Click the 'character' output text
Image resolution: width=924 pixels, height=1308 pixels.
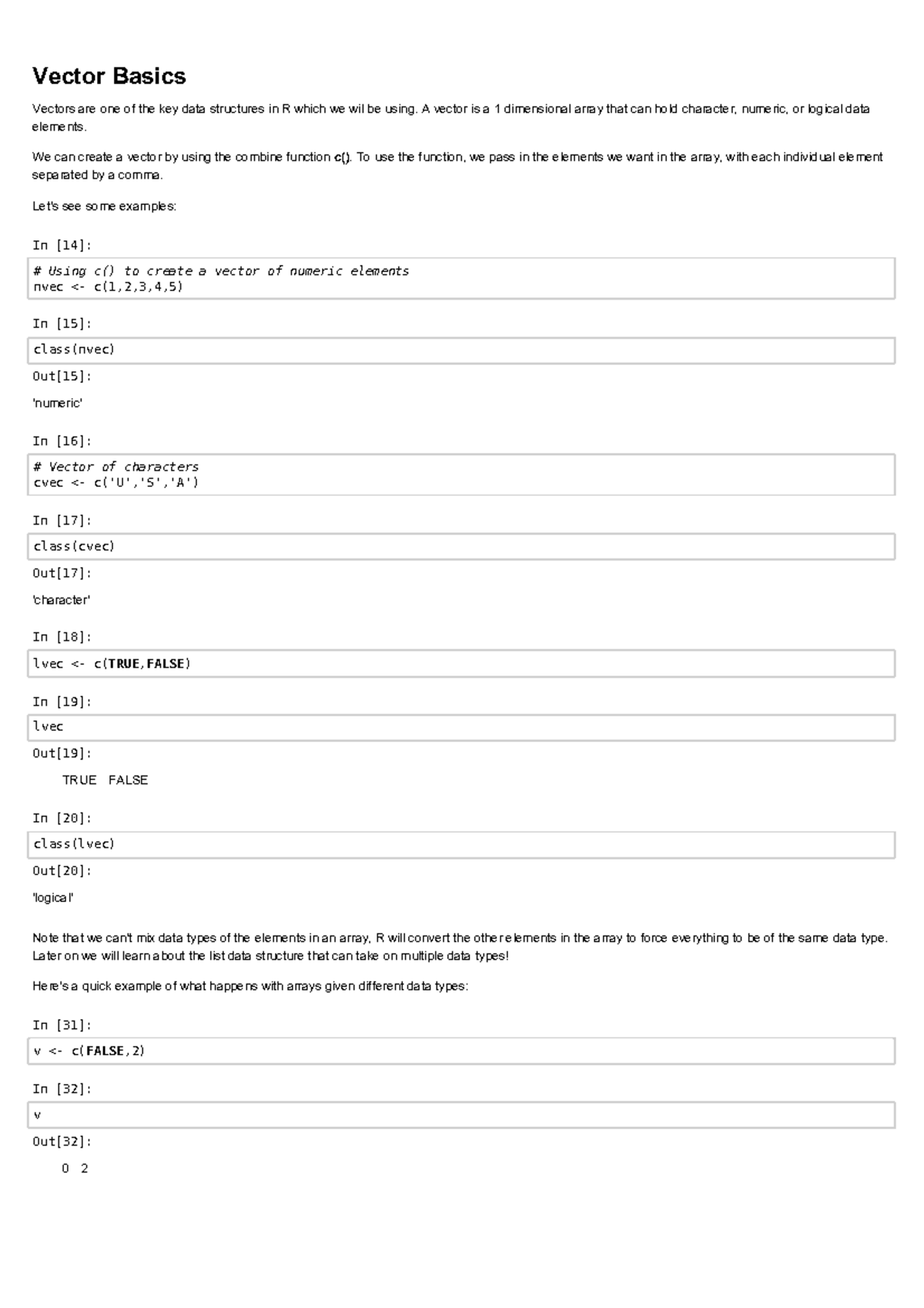point(61,599)
